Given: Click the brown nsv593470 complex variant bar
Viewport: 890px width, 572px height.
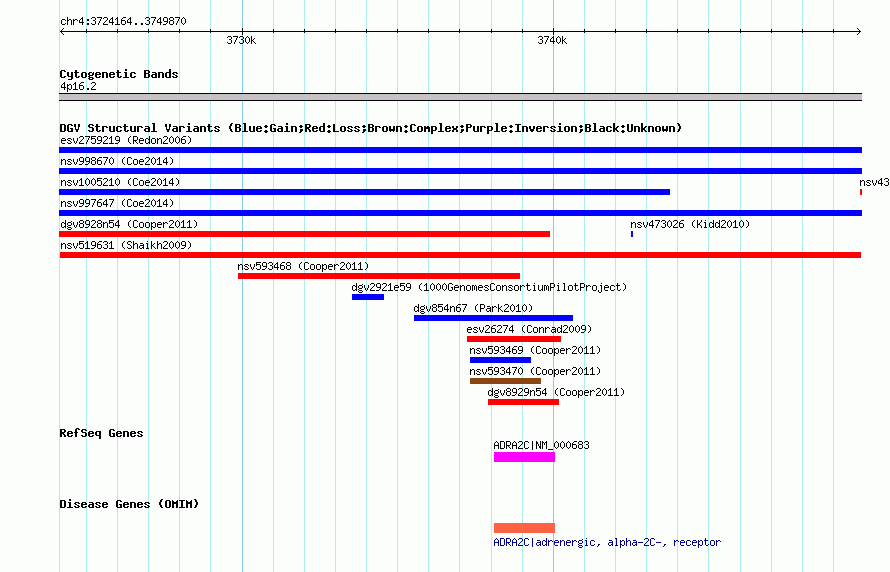Looking at the screenshot, I should coord(505,381).
